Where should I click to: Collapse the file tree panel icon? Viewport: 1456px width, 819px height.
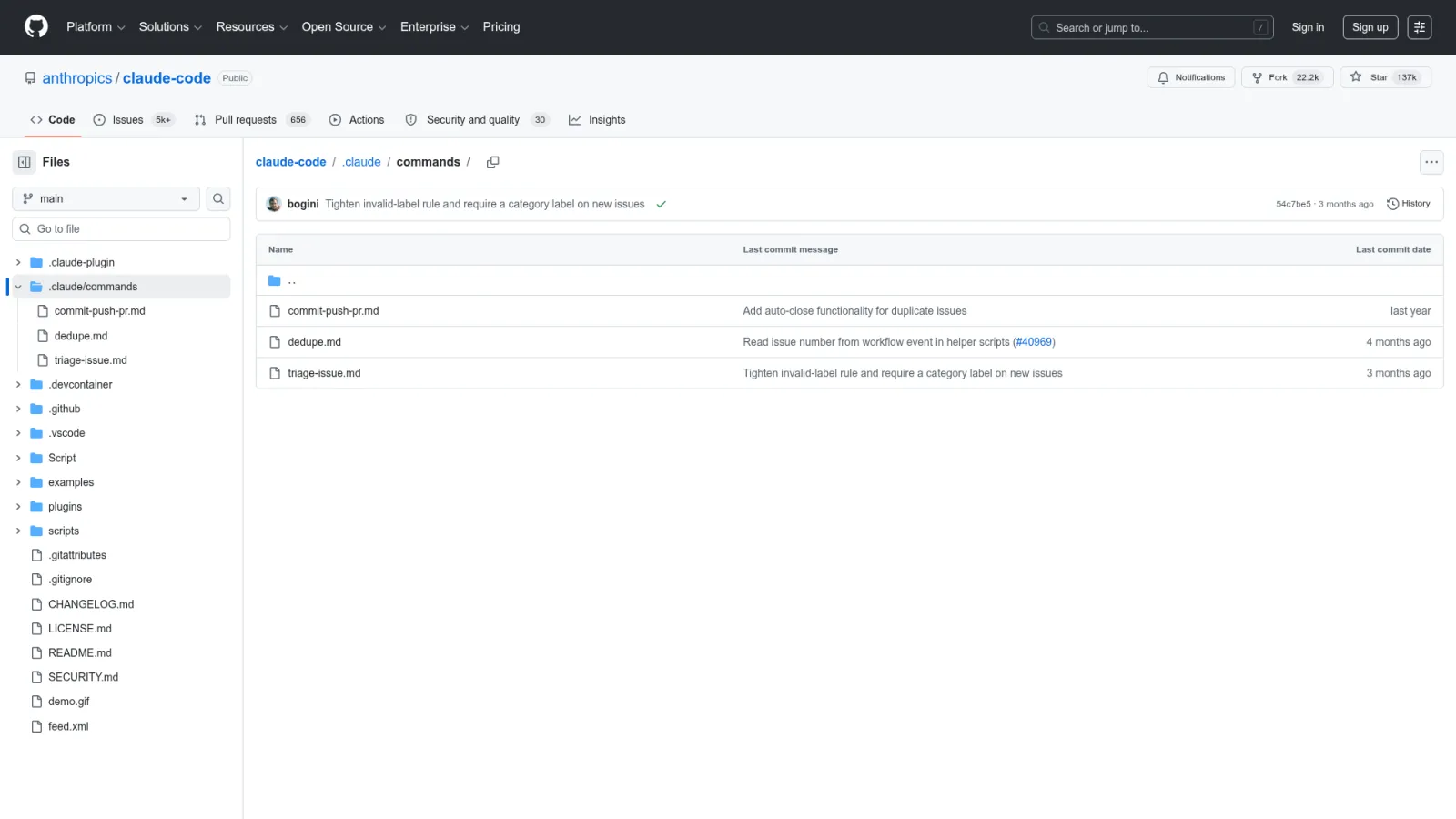(25, 162)
